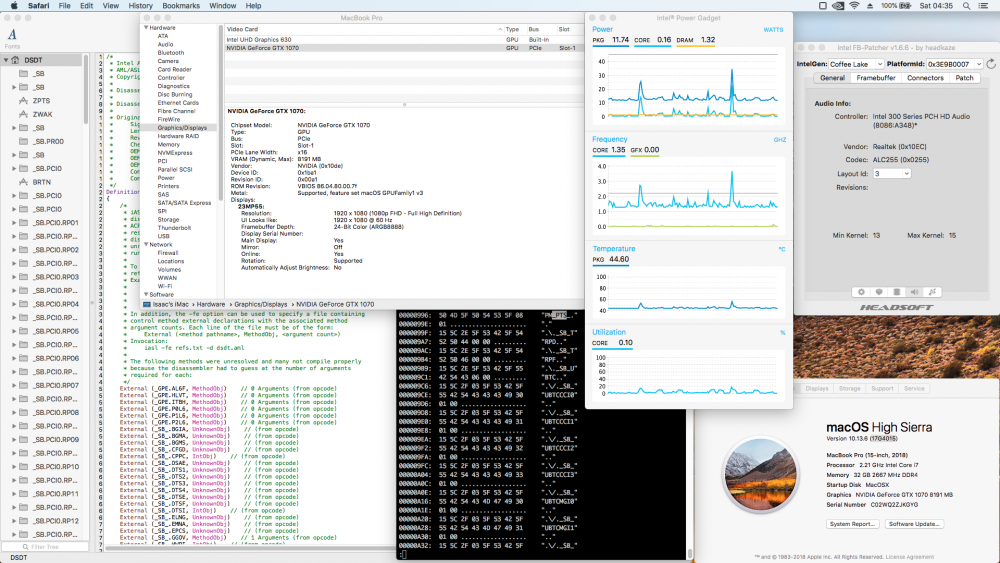The image size is (1000, 563).
Task: Click the System Report... button
Action: (852, 524)
